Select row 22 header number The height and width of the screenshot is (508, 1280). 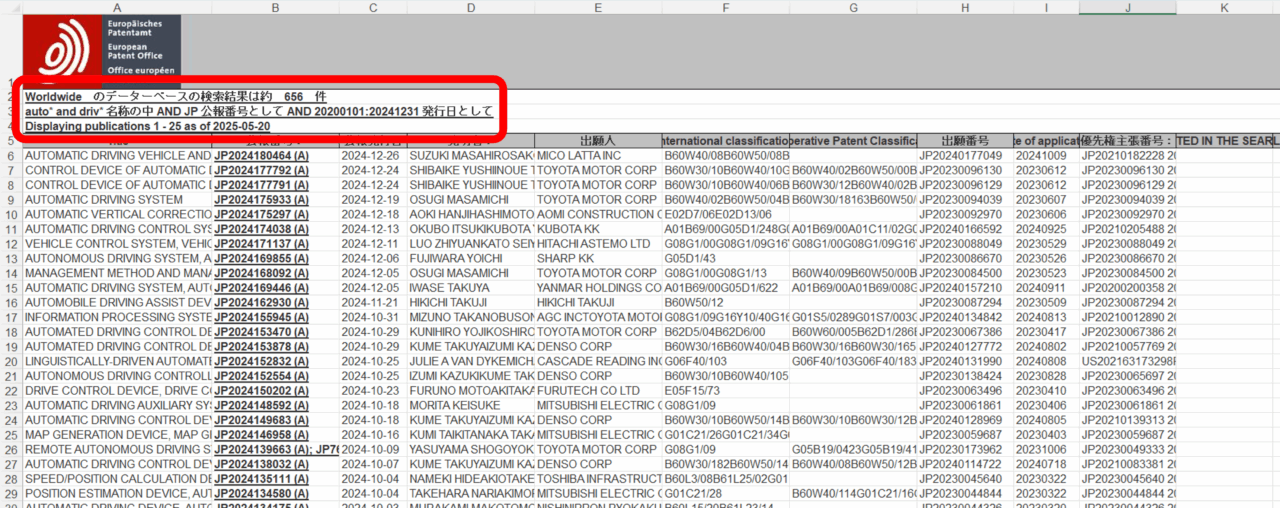click(11, 390)
